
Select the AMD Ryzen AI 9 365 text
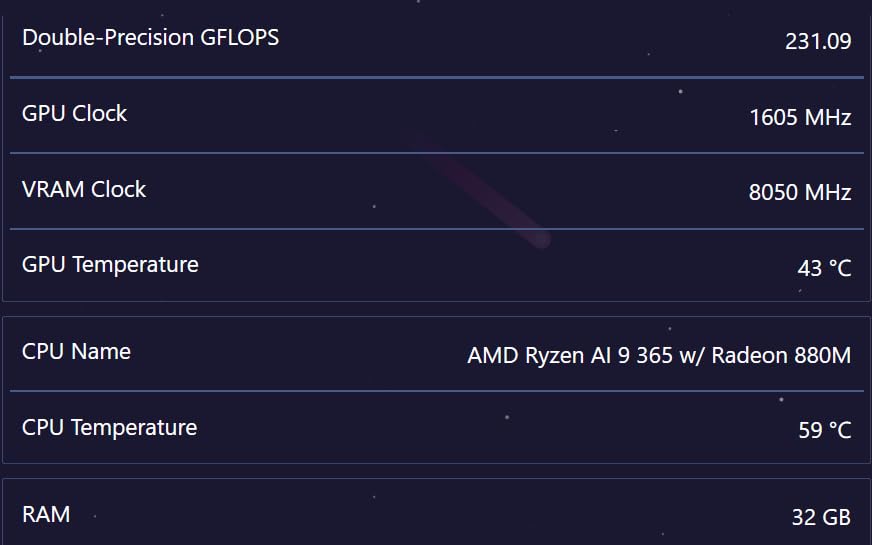(x=570, y=355)
